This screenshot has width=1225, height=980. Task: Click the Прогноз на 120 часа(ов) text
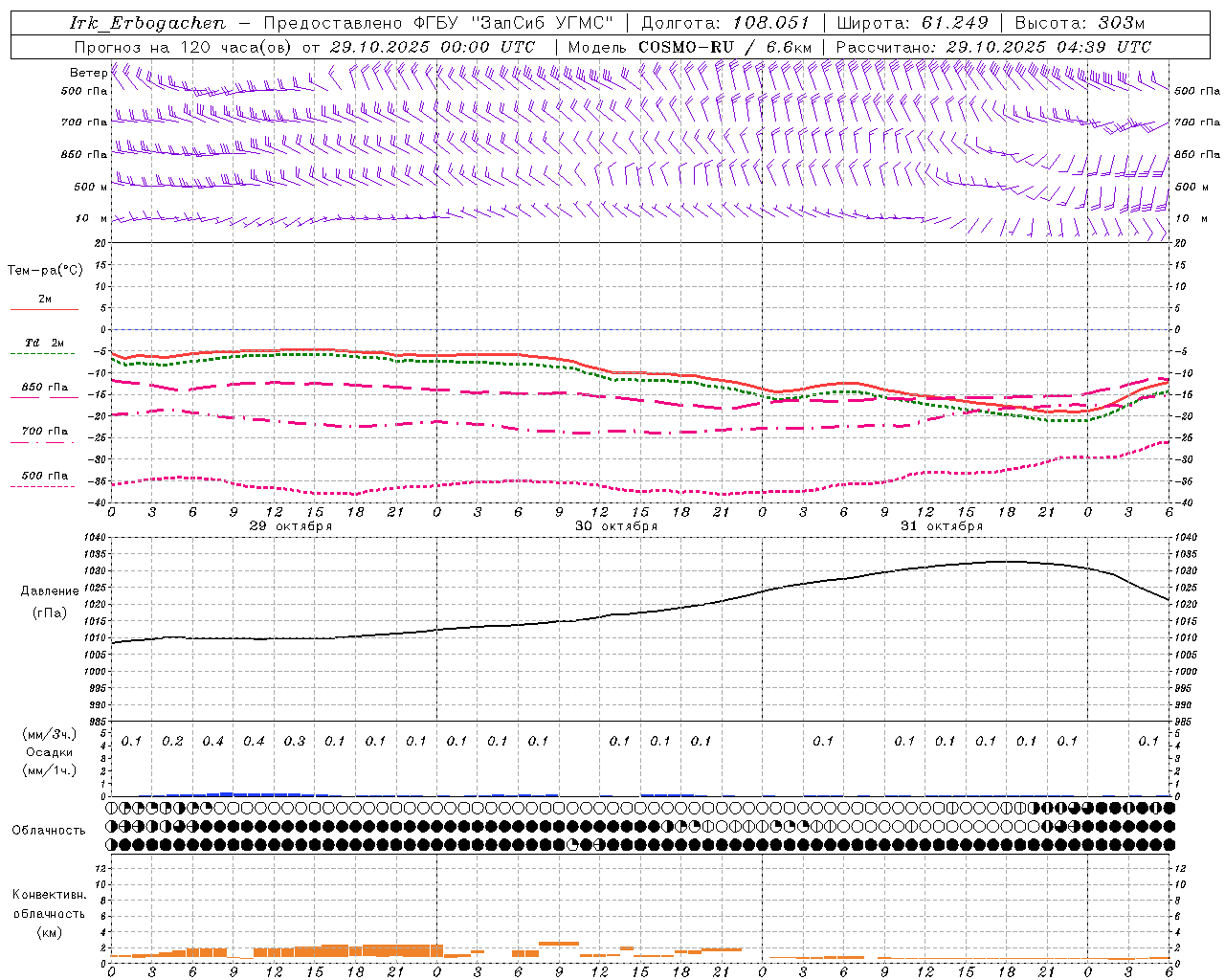tap(184, 47)
